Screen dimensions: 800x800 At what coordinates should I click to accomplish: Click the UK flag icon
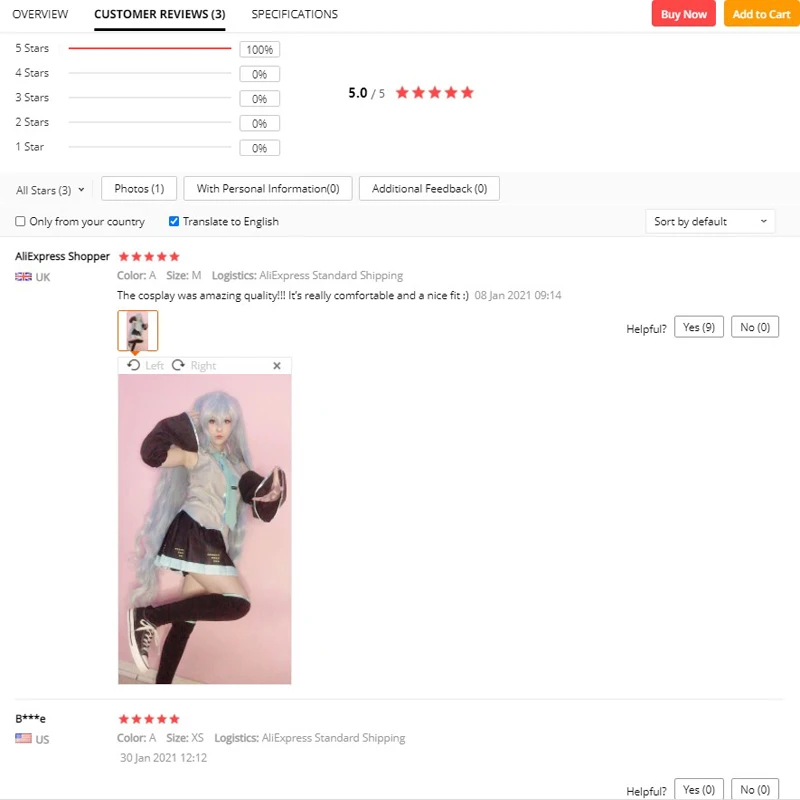pyautogui.click(x=23, y=277)
